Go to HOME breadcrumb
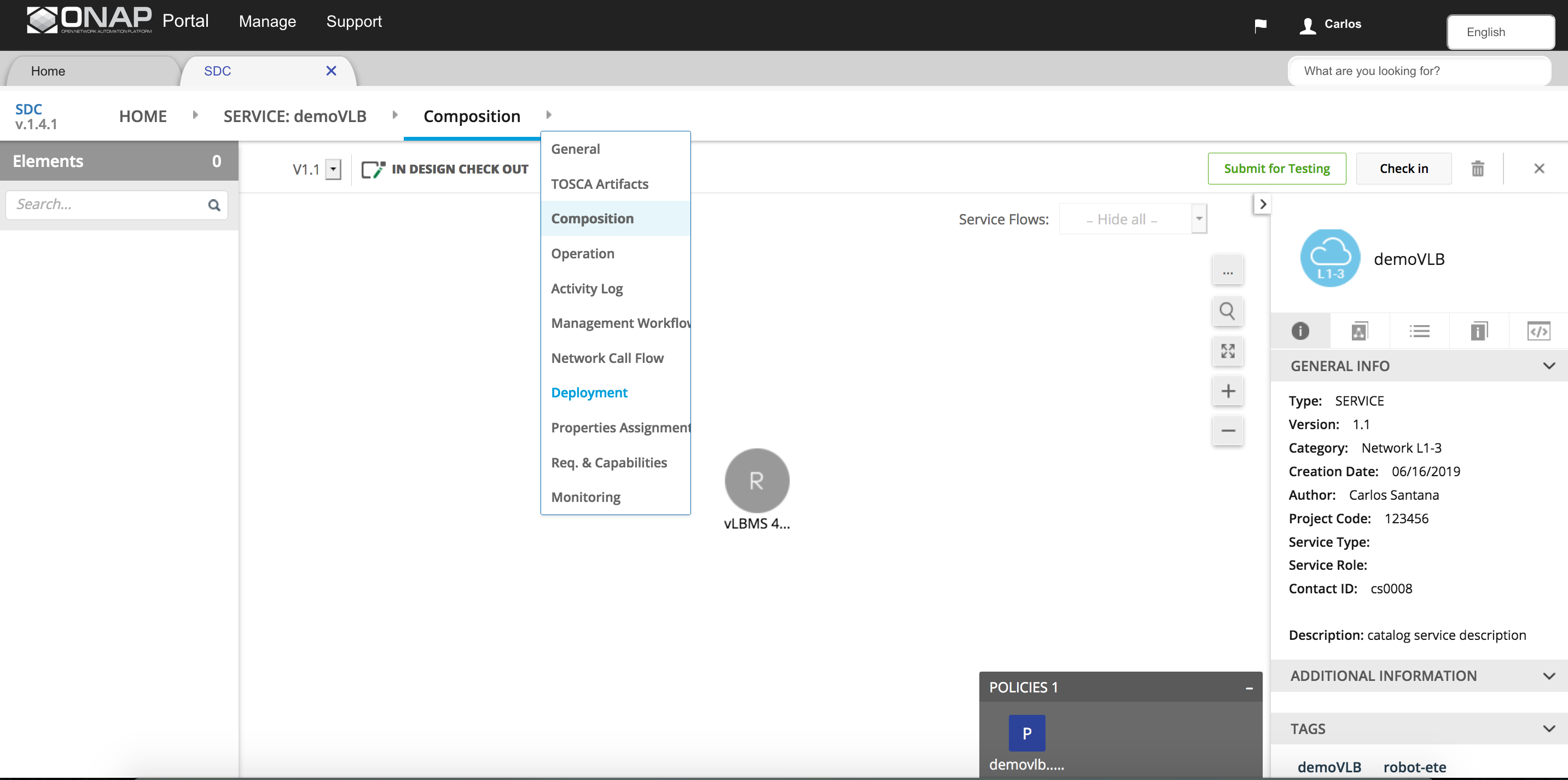 tap(143, 116)
